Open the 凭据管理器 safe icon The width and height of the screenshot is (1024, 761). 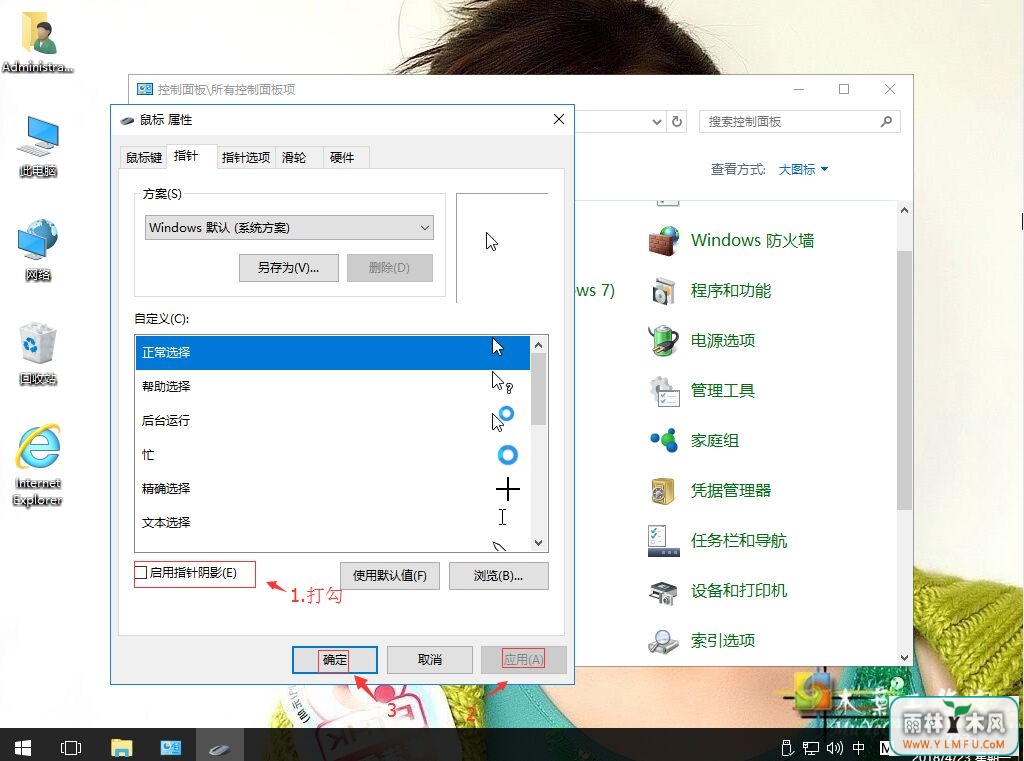(x=664, y=491)
